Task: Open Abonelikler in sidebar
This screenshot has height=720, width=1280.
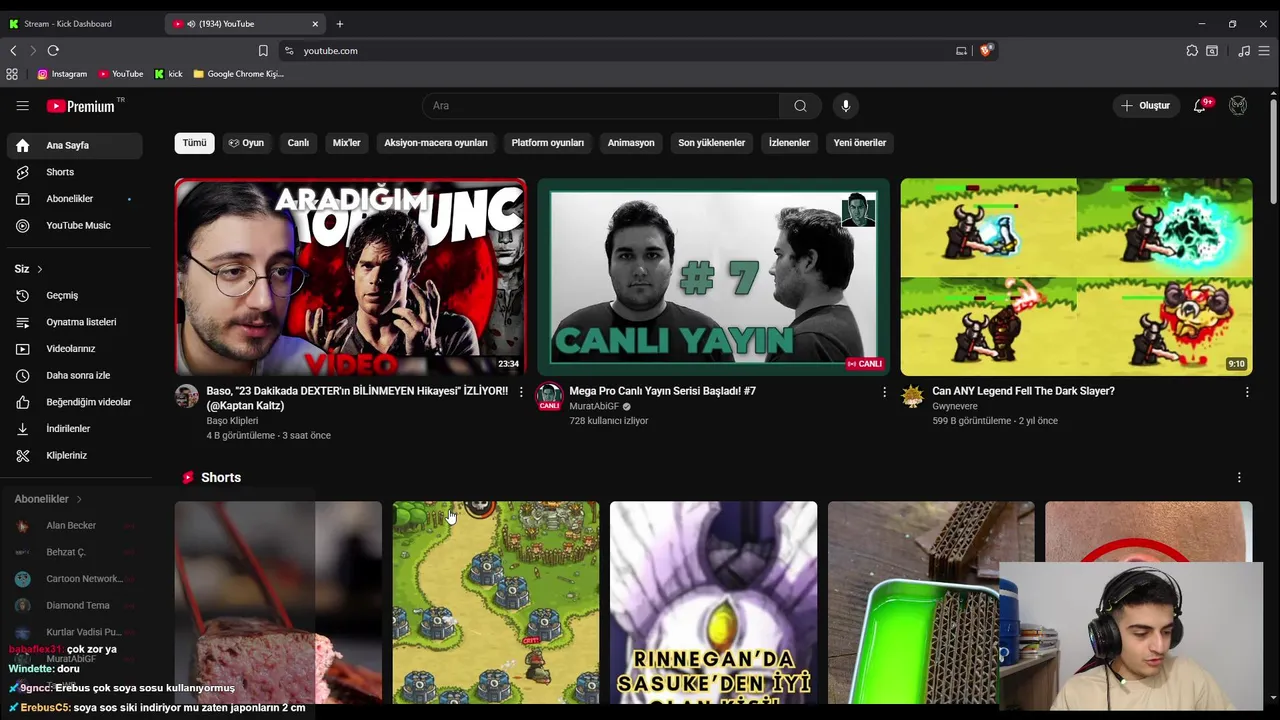Action: (75, 199)
